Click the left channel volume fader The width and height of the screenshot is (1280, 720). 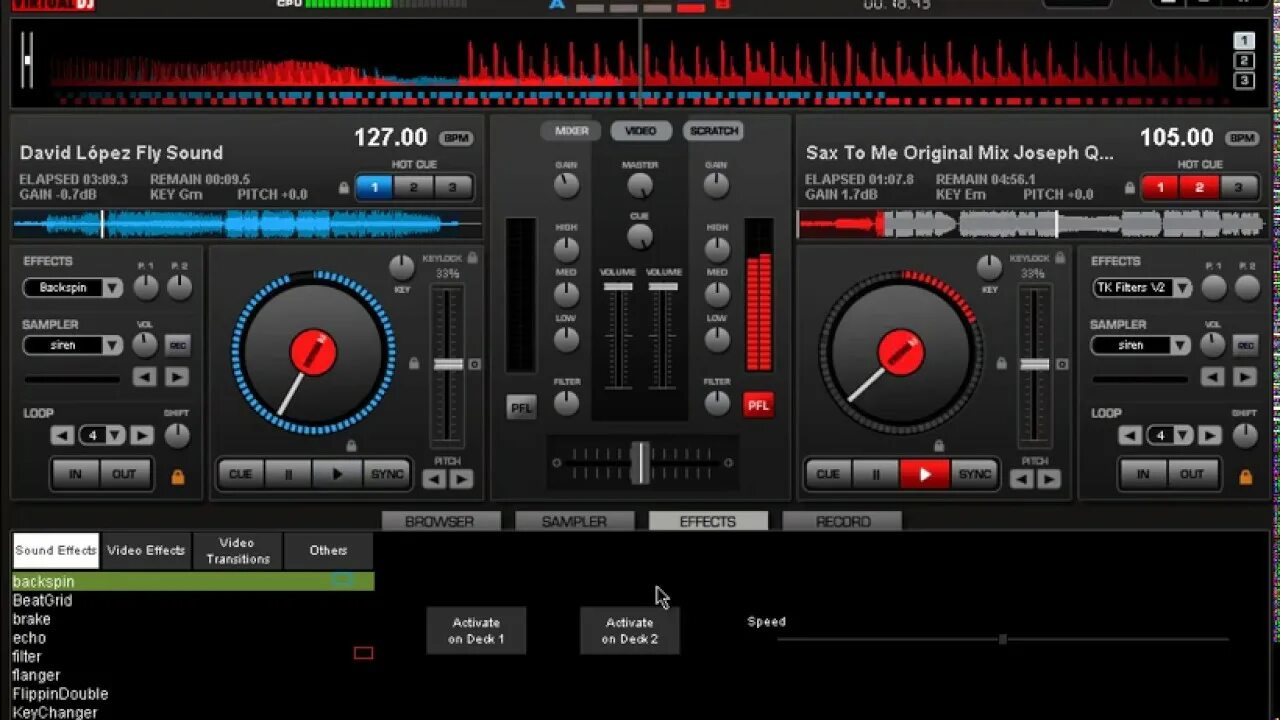click(618, 287)
